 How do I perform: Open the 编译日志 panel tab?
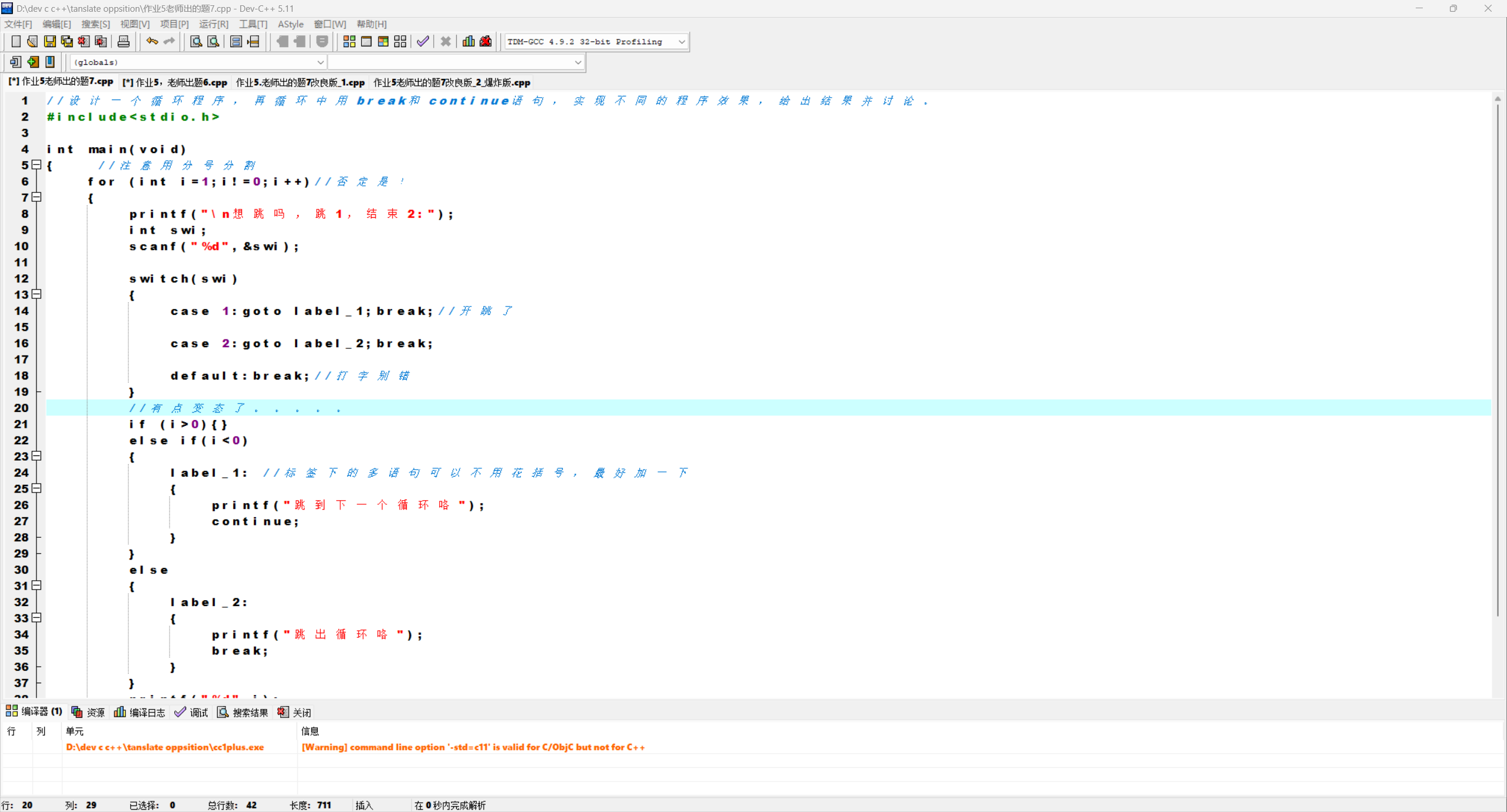coord(140,713)
